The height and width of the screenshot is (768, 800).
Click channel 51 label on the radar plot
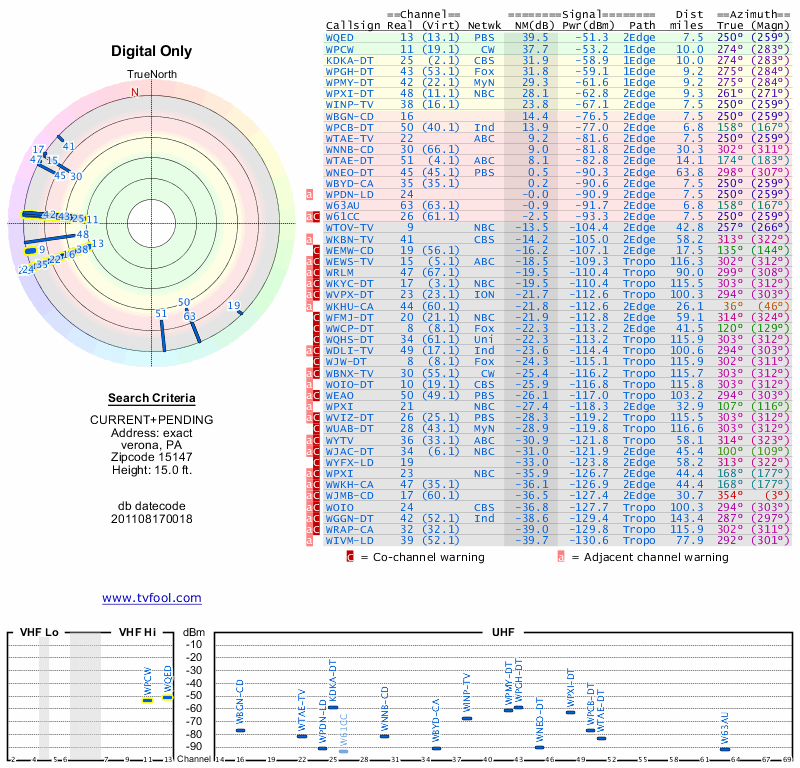click(x=161, y=313)
